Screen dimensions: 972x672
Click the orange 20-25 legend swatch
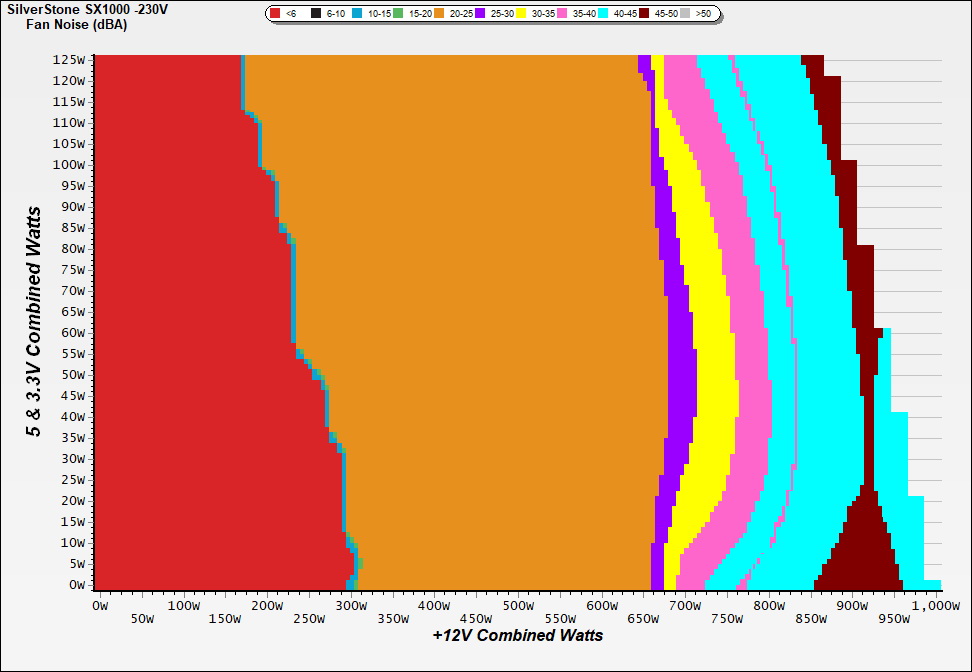click(x=440, y=14)
